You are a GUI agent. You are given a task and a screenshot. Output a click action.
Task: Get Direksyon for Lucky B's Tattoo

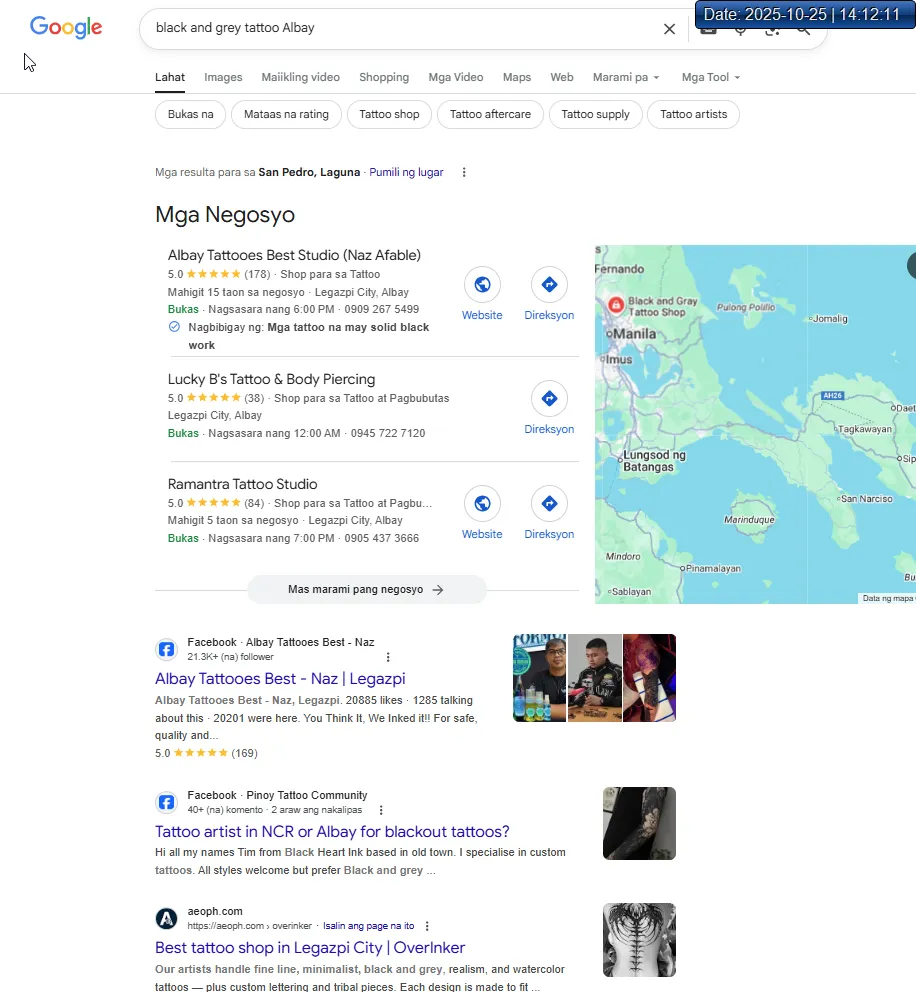tap(549, 399)
